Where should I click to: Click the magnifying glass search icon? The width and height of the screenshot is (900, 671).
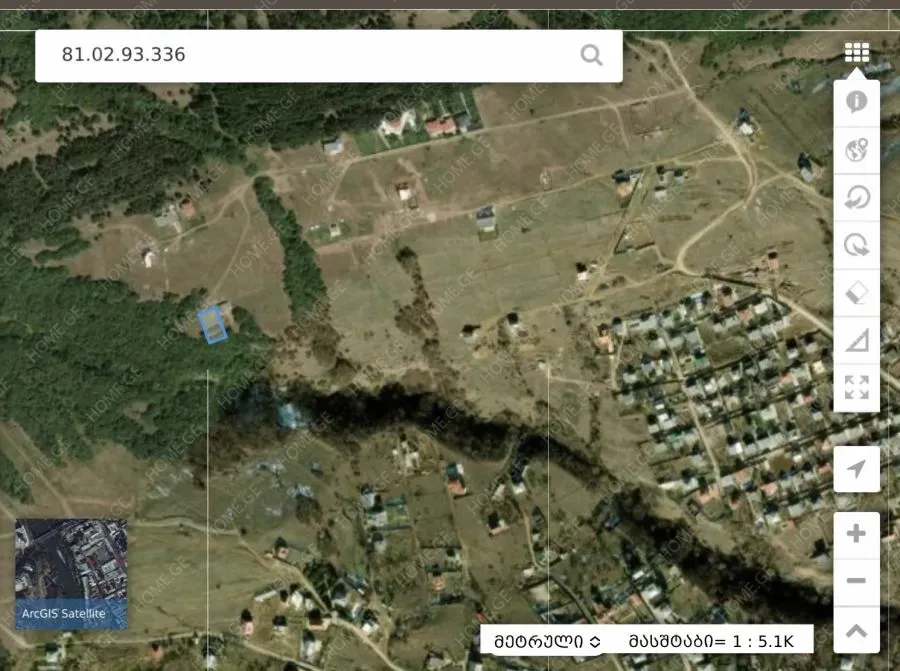tap(591, 55)
